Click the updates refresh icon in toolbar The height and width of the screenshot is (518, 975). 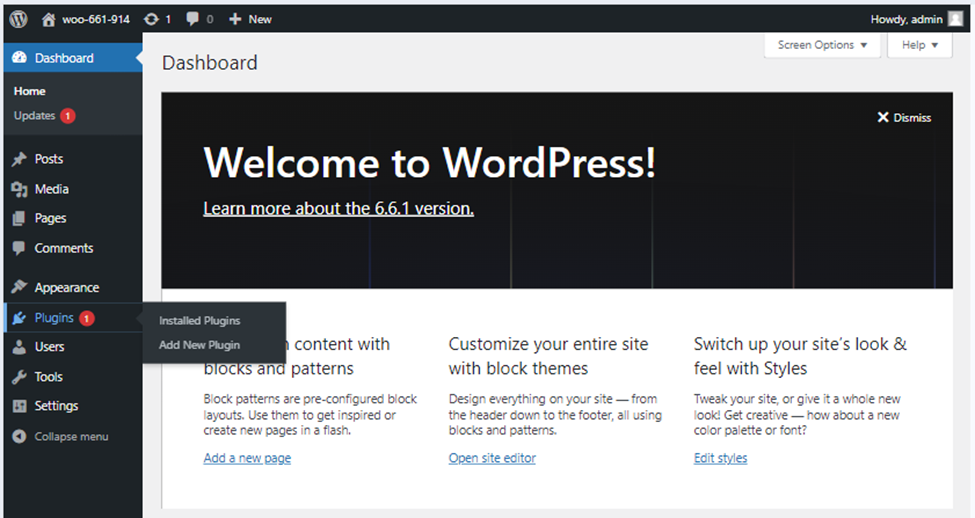point(151,19)
